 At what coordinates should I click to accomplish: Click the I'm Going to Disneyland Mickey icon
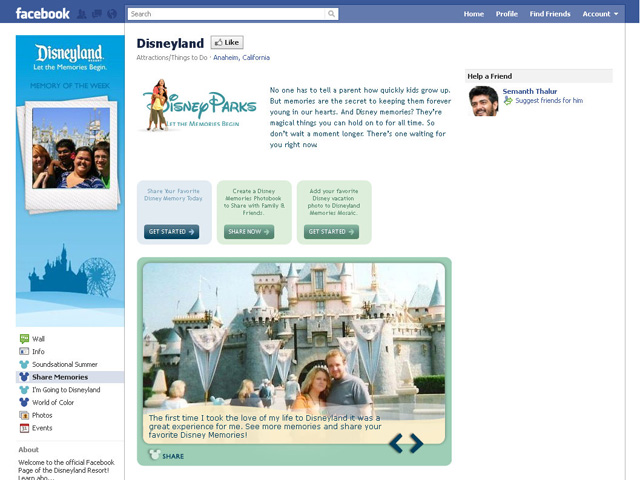[x=24, y=389]
